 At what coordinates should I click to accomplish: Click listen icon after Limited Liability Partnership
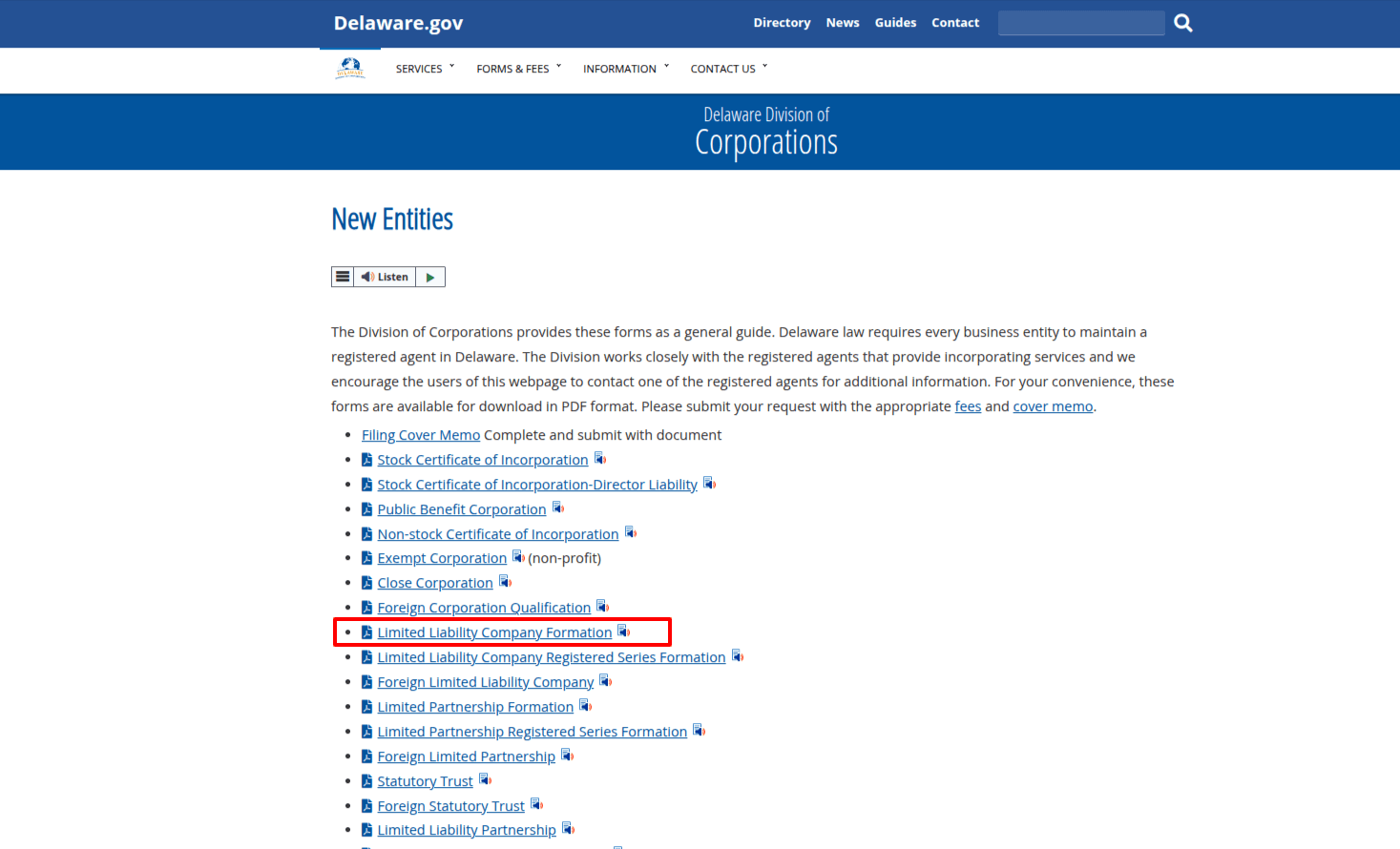(568, 829)
